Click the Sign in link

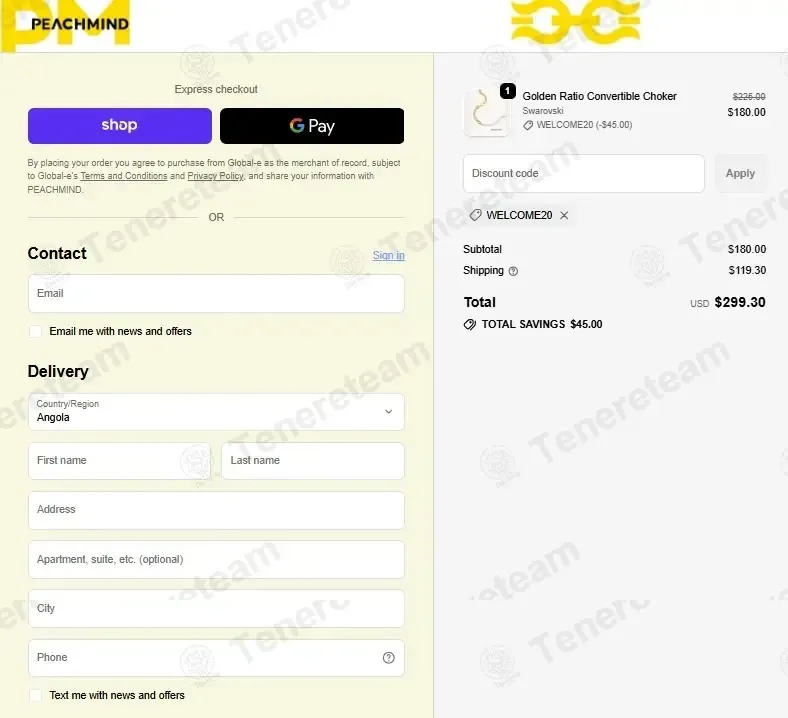388,255
